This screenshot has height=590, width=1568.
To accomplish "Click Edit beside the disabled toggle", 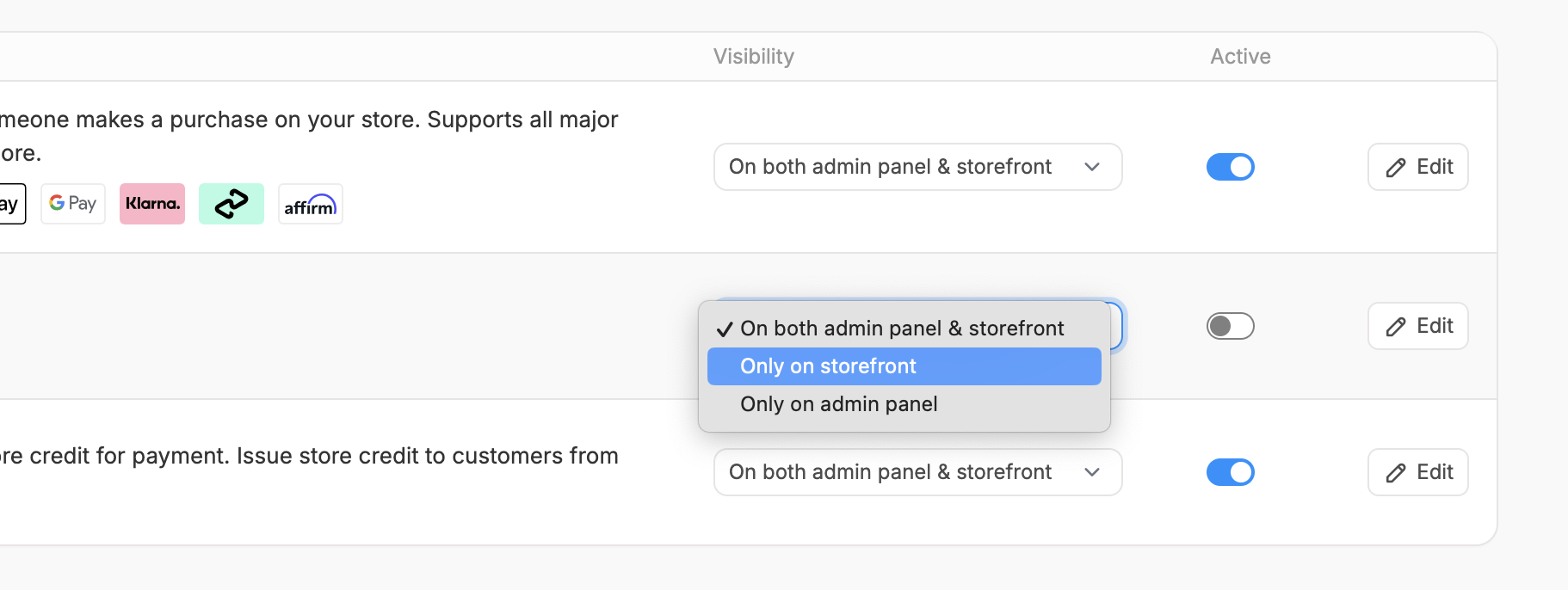I will [x=1417, y=326].
